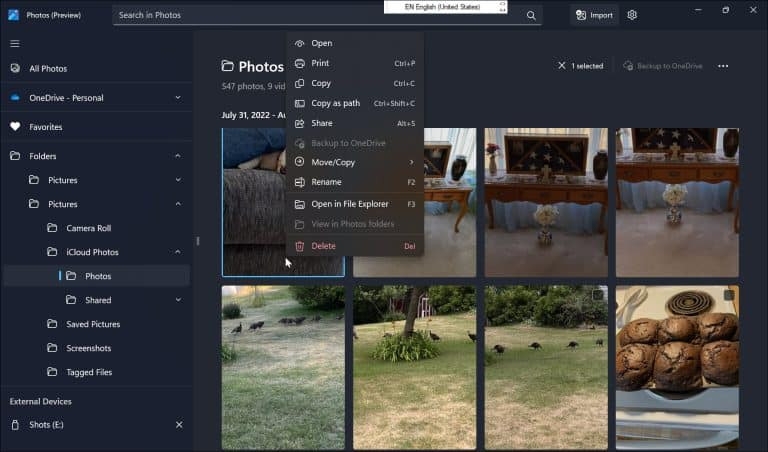Click the Camera Roll folder icon
The image size is (768, 452).
pyautogui.click(x=52, y=228)
